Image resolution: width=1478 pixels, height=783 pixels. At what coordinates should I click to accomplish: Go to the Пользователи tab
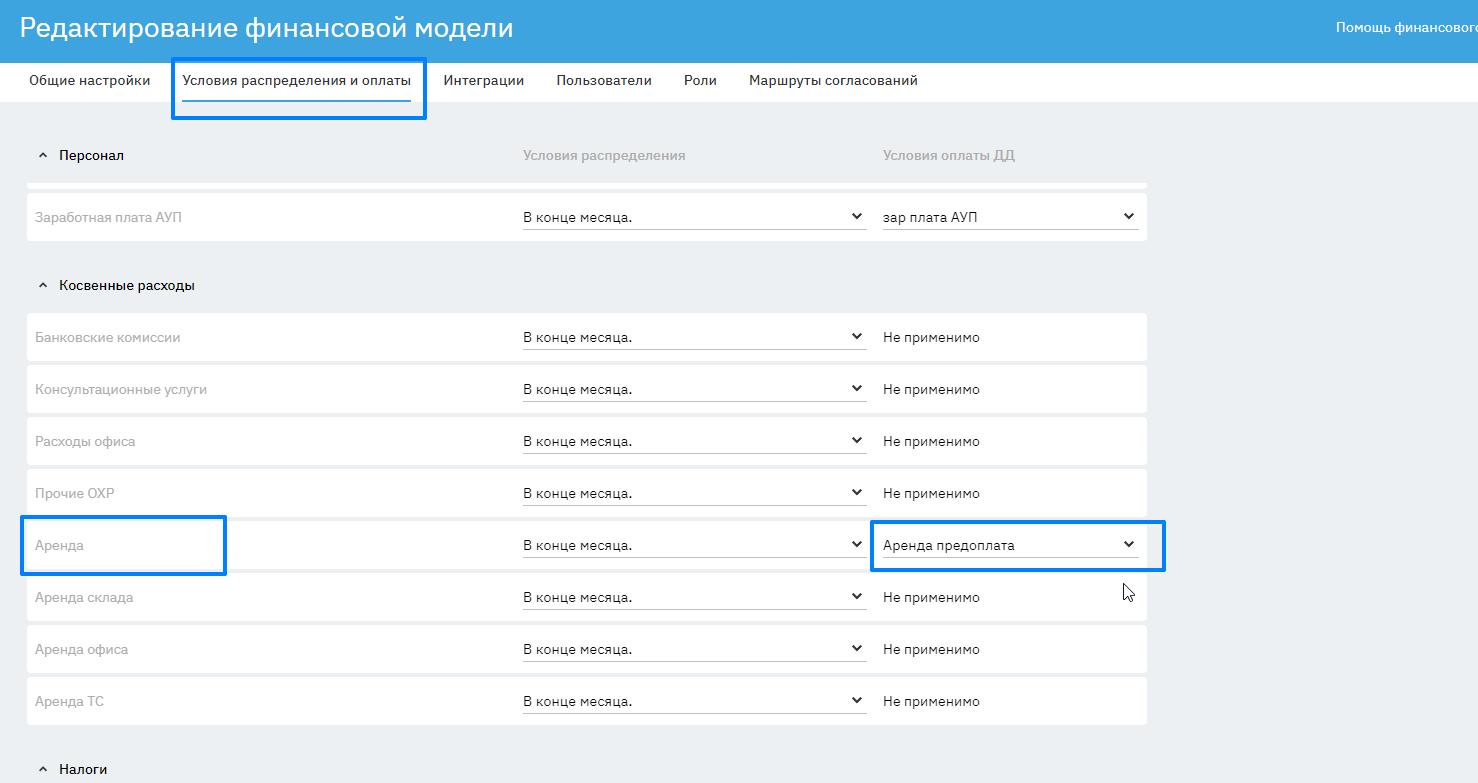click(x=604, y=81)
